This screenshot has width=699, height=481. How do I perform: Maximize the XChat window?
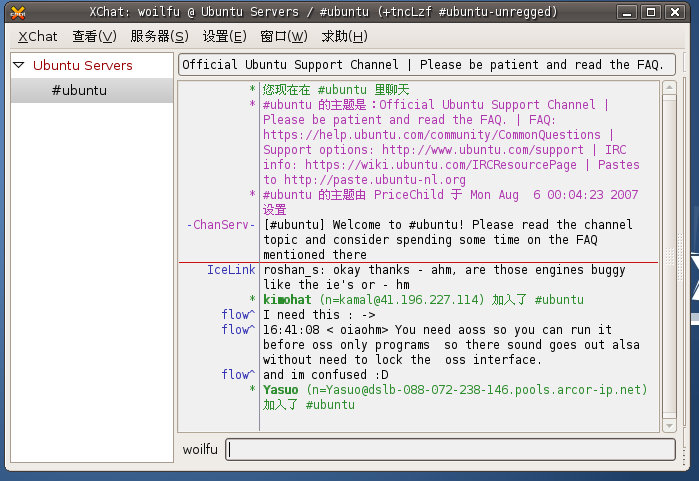[x=650, y=13]
